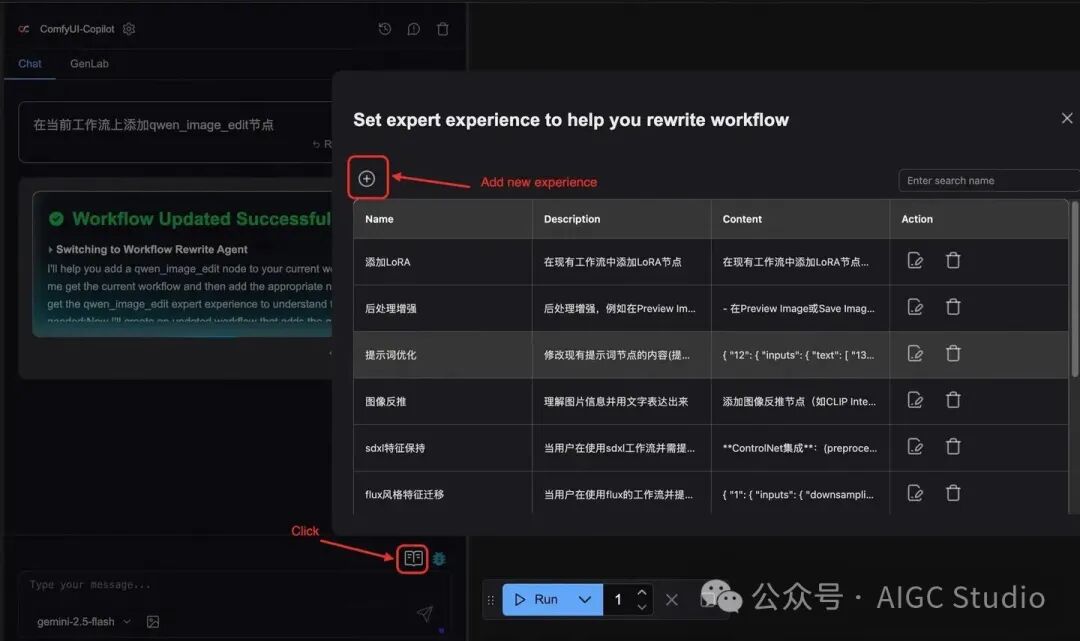Click the trash icon to clear the chat
The width and height of the screenshot is (1080, 641).
[x=443, y=29]
